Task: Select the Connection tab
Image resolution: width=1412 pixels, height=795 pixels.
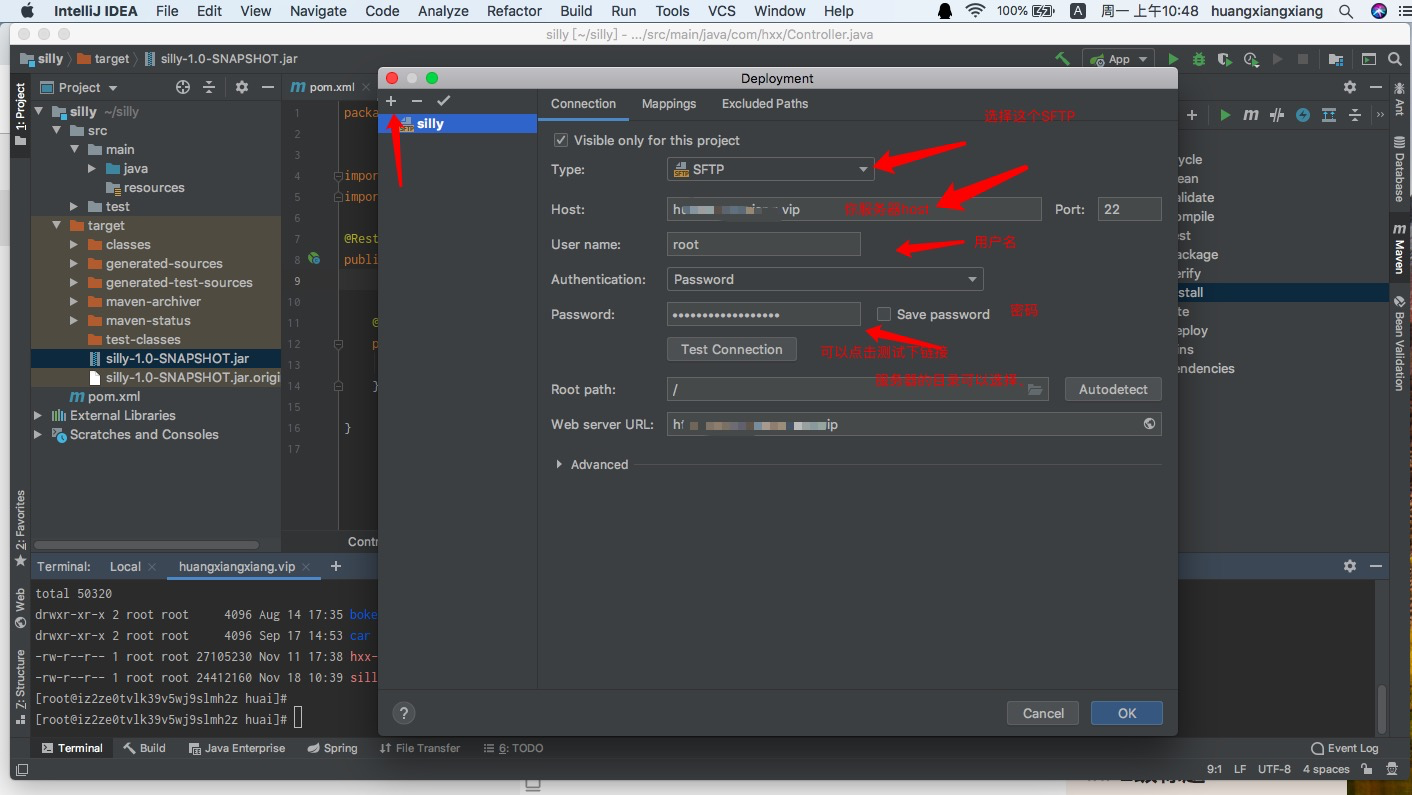Action: click(583, 103)
